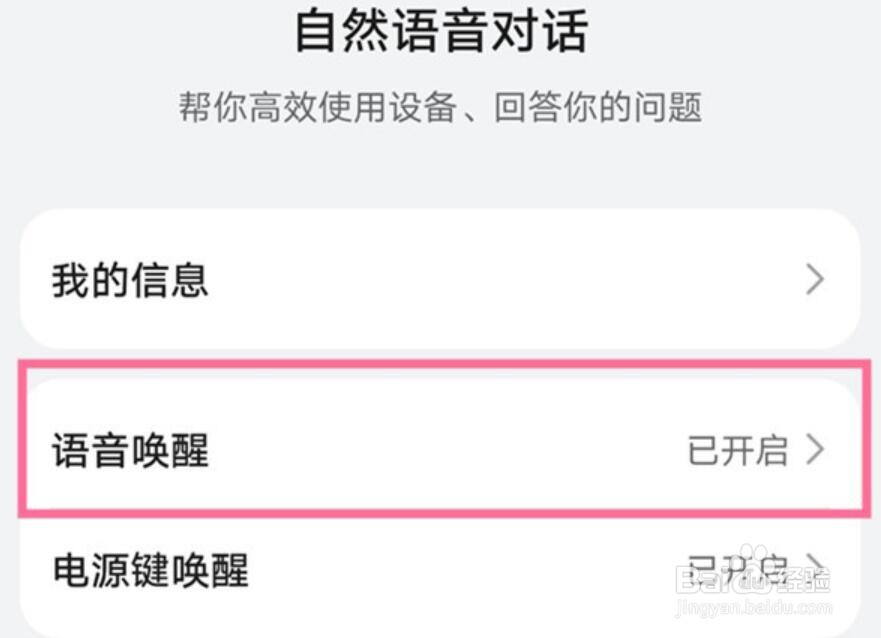
Task: Click the pink highlight border around 语音唤醒
Action: [x=442, y=364]
